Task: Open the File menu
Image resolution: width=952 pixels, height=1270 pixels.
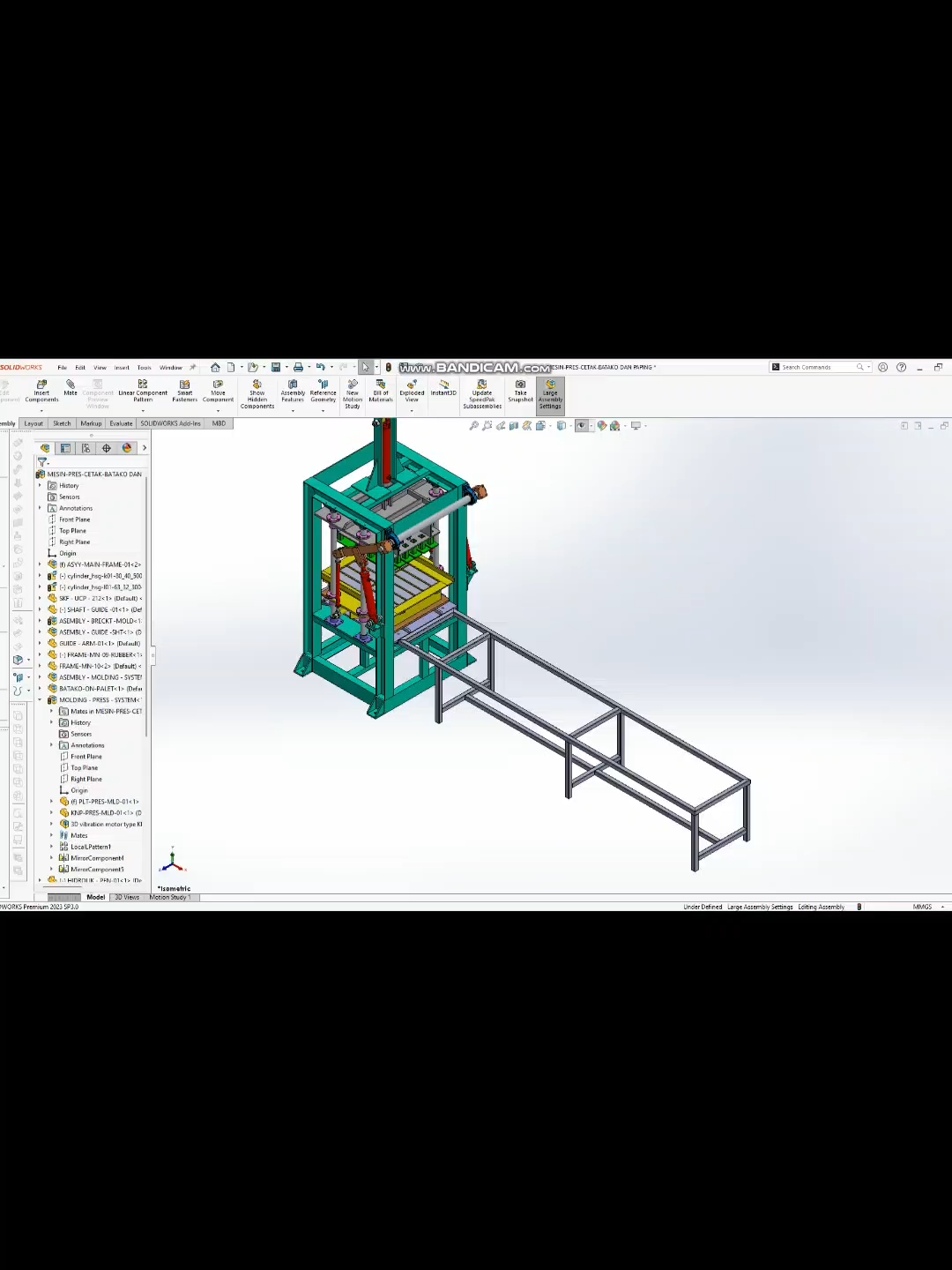Action: click(62, 368)
